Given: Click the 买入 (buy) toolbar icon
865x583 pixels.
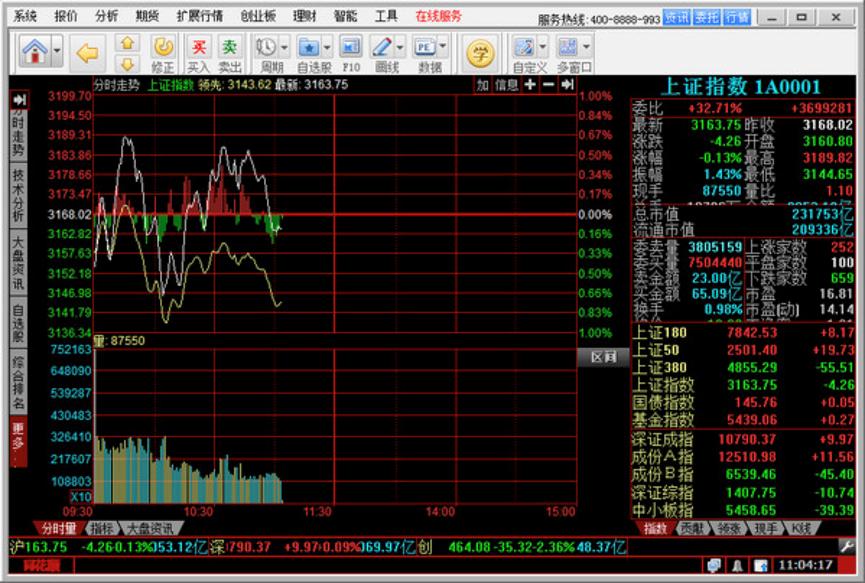Looking at the screenshot, I should coord(199,47).
